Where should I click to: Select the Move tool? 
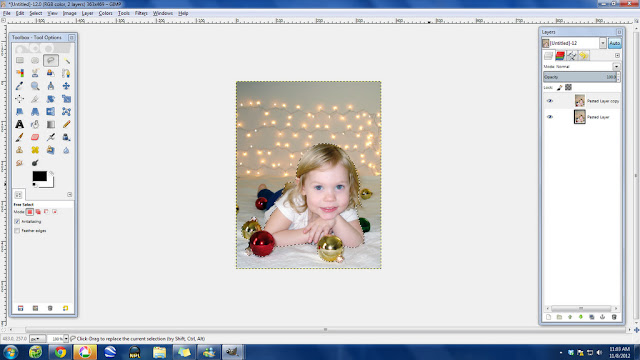click(x=66, y=86)
